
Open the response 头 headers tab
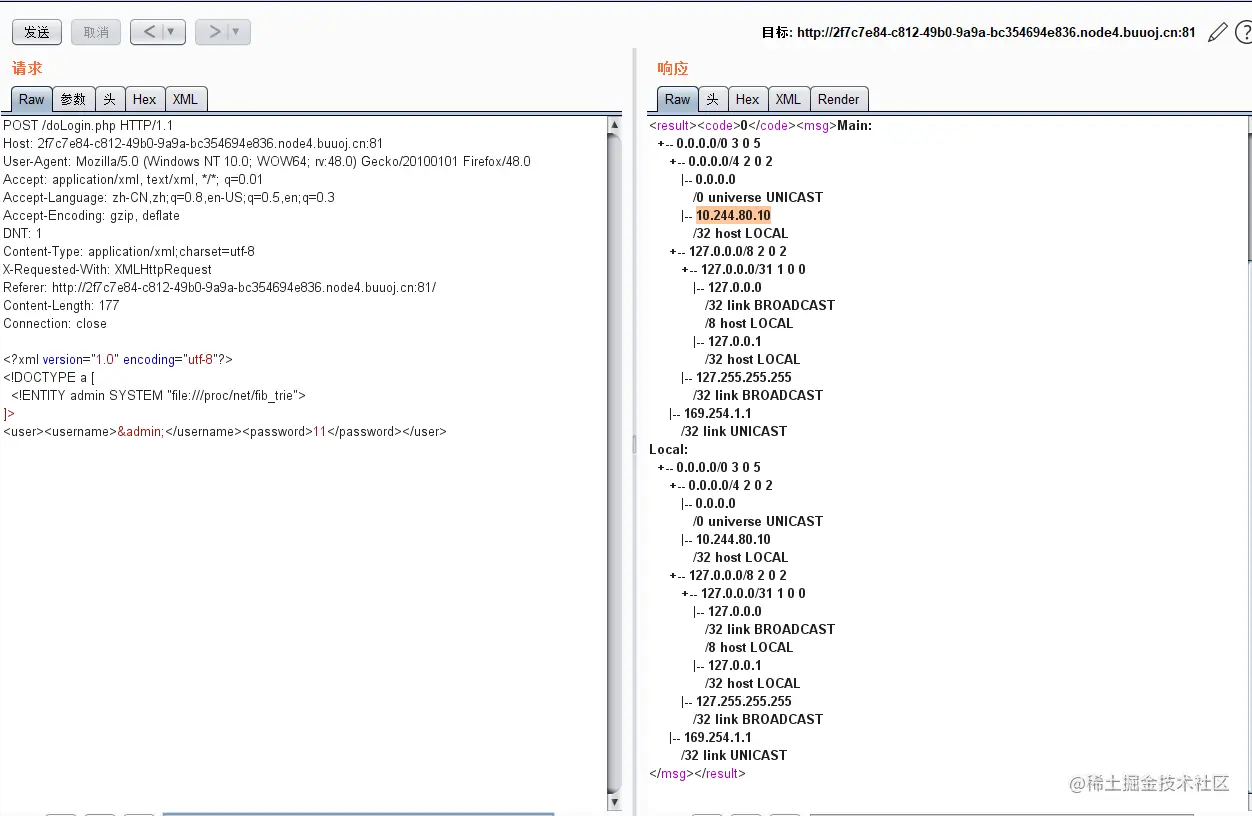point(712,99)
